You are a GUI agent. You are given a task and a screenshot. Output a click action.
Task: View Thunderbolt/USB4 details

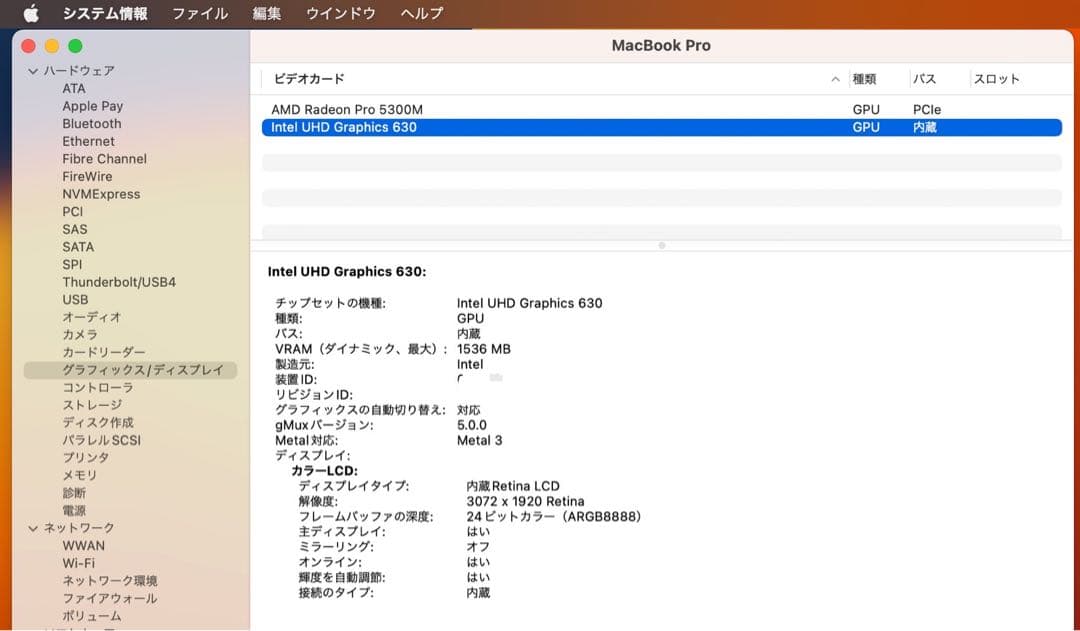click(118, 281)
